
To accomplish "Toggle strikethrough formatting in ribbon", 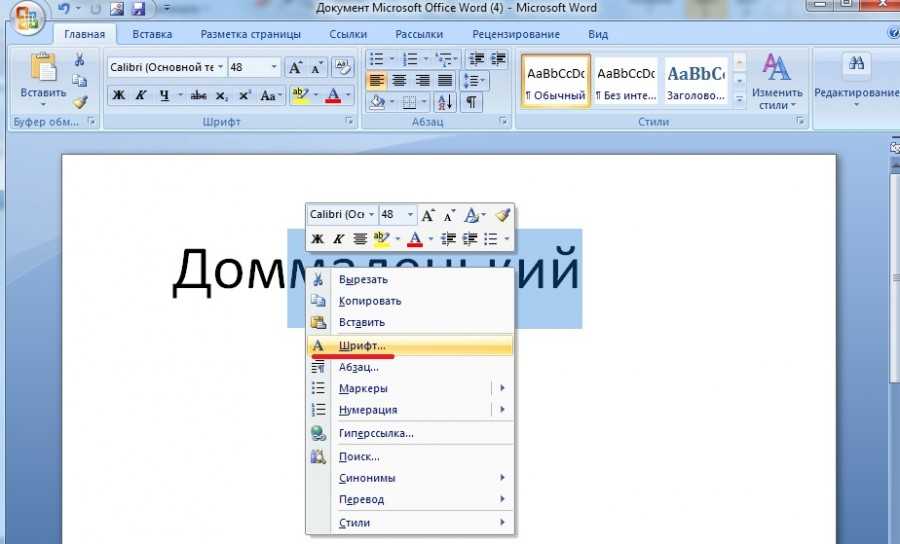I will pos(198,96).
